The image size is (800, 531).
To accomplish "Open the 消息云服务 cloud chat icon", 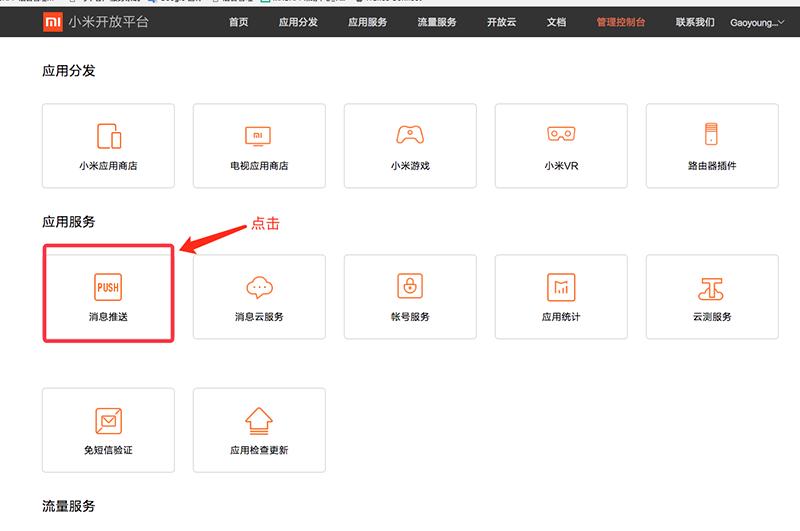I will tap(259, 287).
